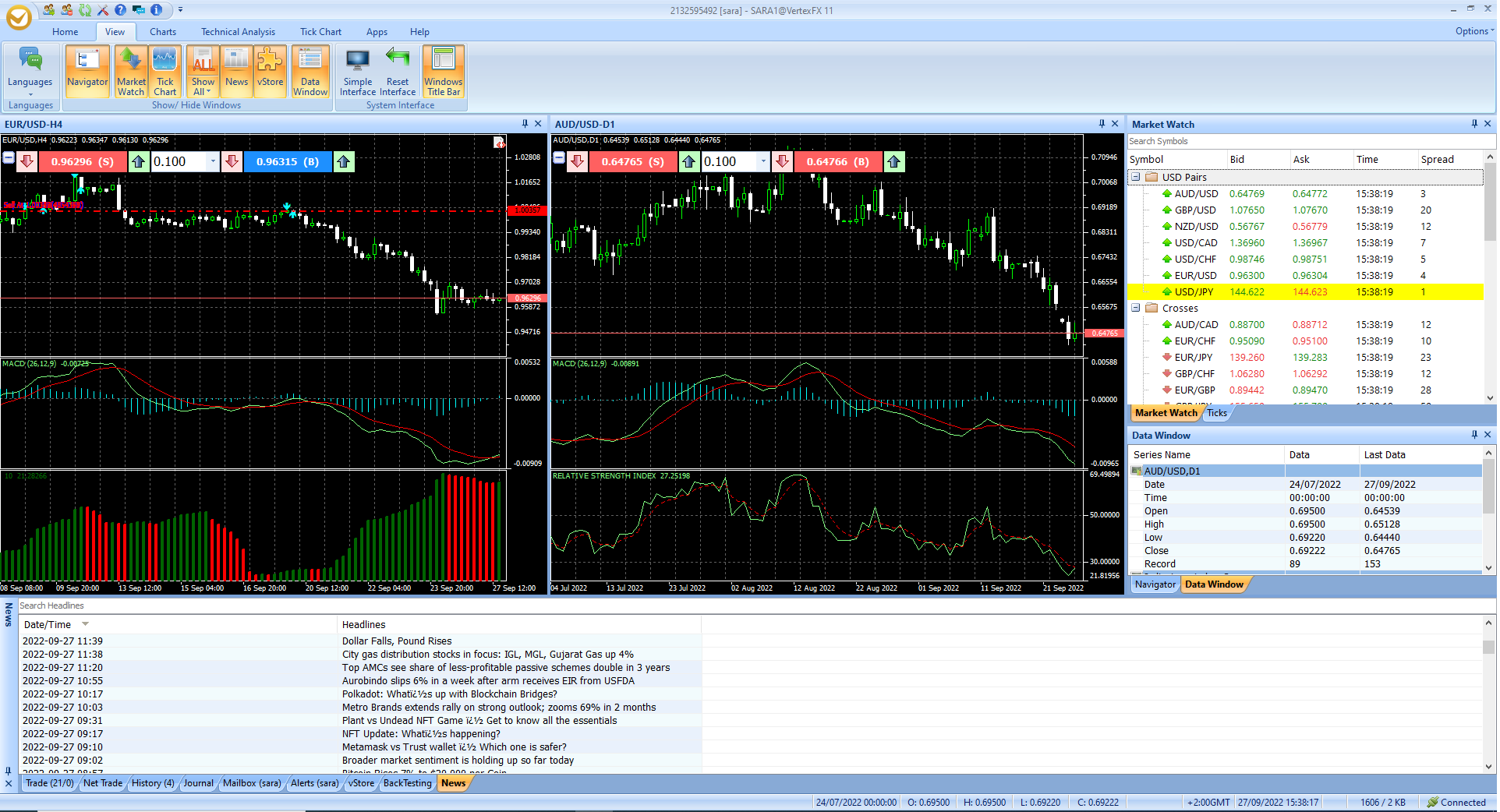Pin the Market Watch panel
The width and height of the screenshot is (1500, 812).
click(1474, 124)
